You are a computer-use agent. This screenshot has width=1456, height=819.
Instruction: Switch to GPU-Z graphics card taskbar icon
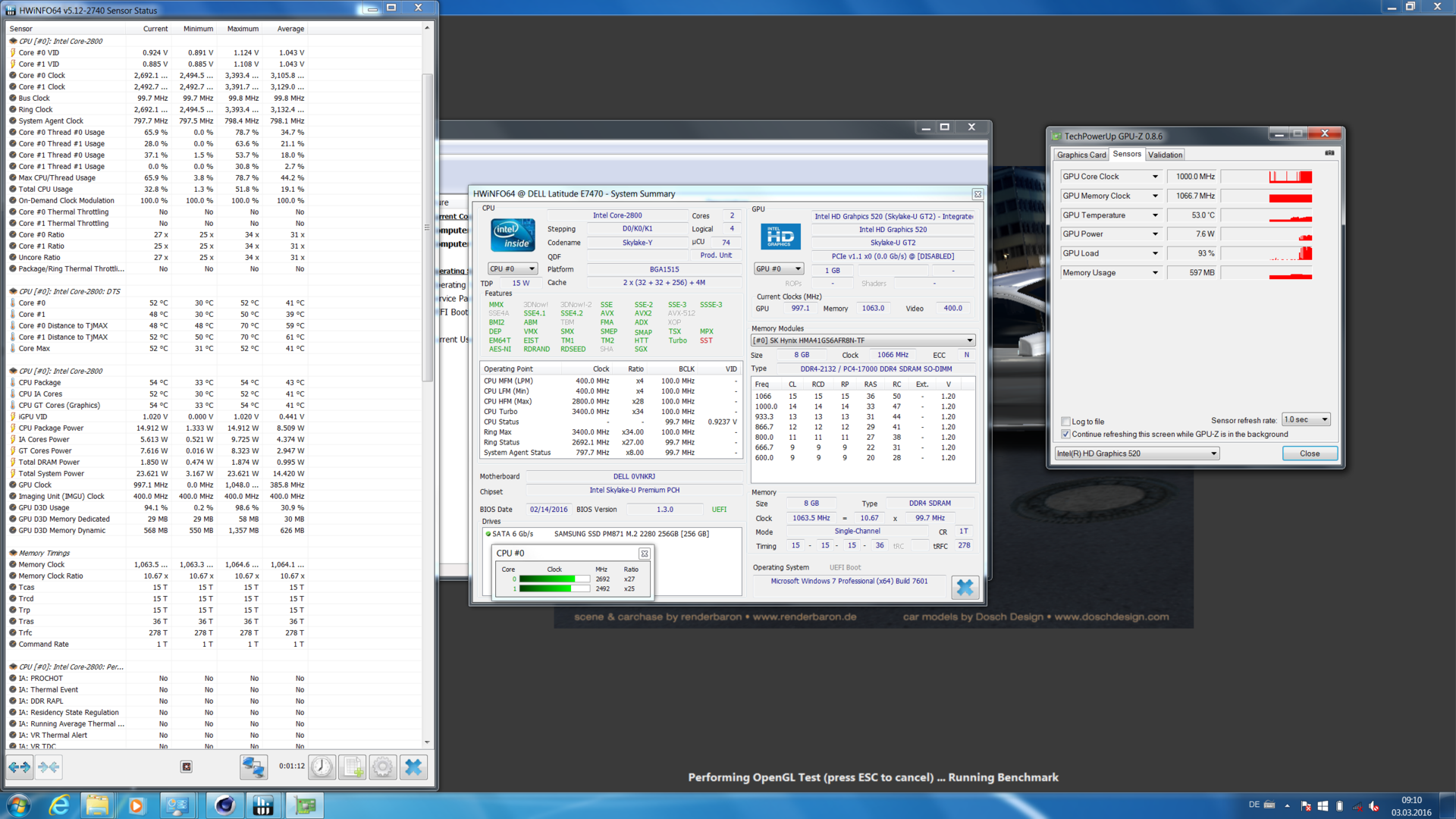click(305, 805)
